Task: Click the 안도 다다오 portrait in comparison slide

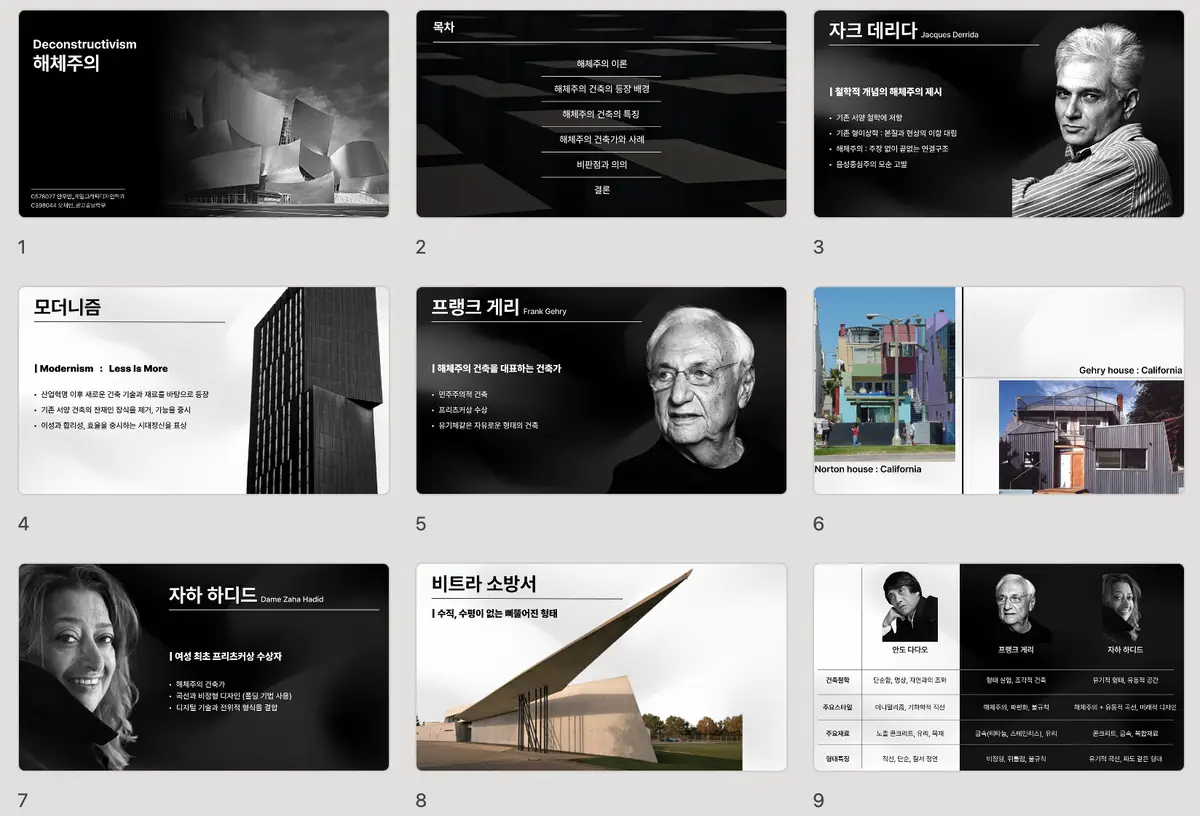Action: pos(910,606)
